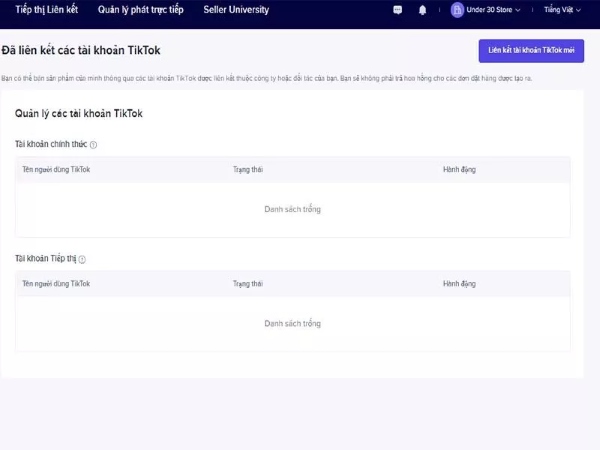Click Tên người dùng TikTok header in official table

pos(56,169)
